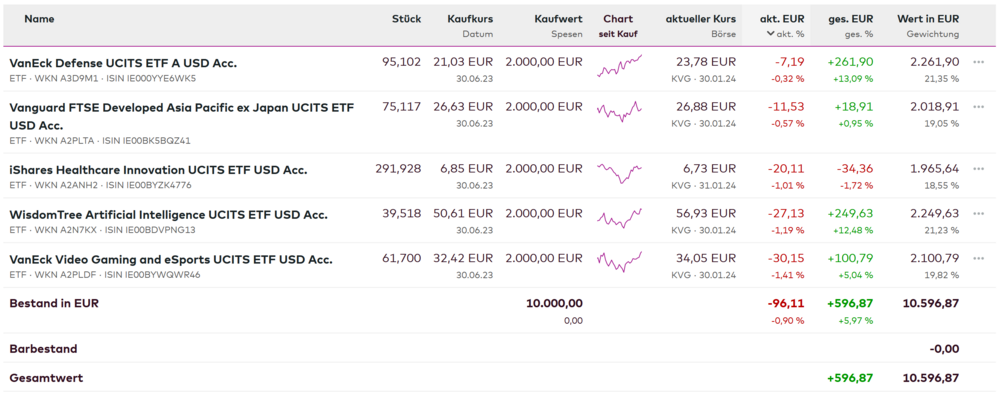Click total gain +18,91
The width and height of the screenshot is (1000, 395).
click(854, 107)
